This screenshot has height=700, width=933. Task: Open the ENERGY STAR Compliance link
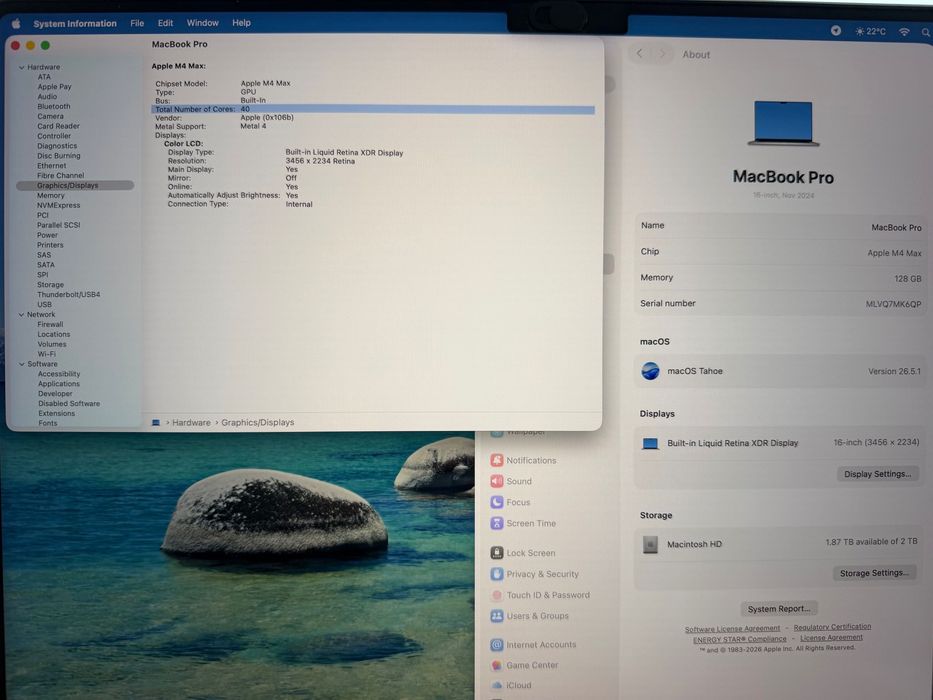tap(740, 639)
